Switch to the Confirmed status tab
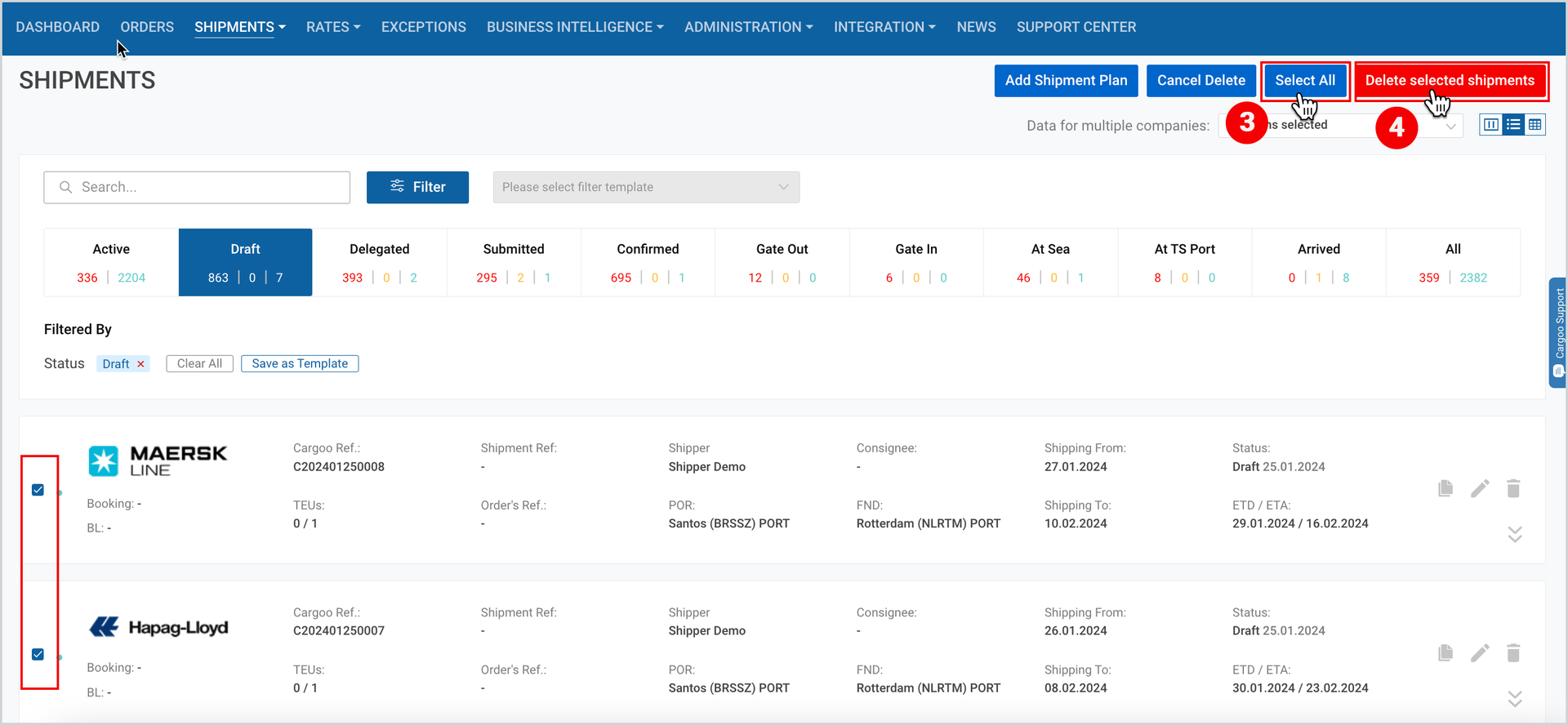This screenshot has width=1568, height=725. point(648,262)
